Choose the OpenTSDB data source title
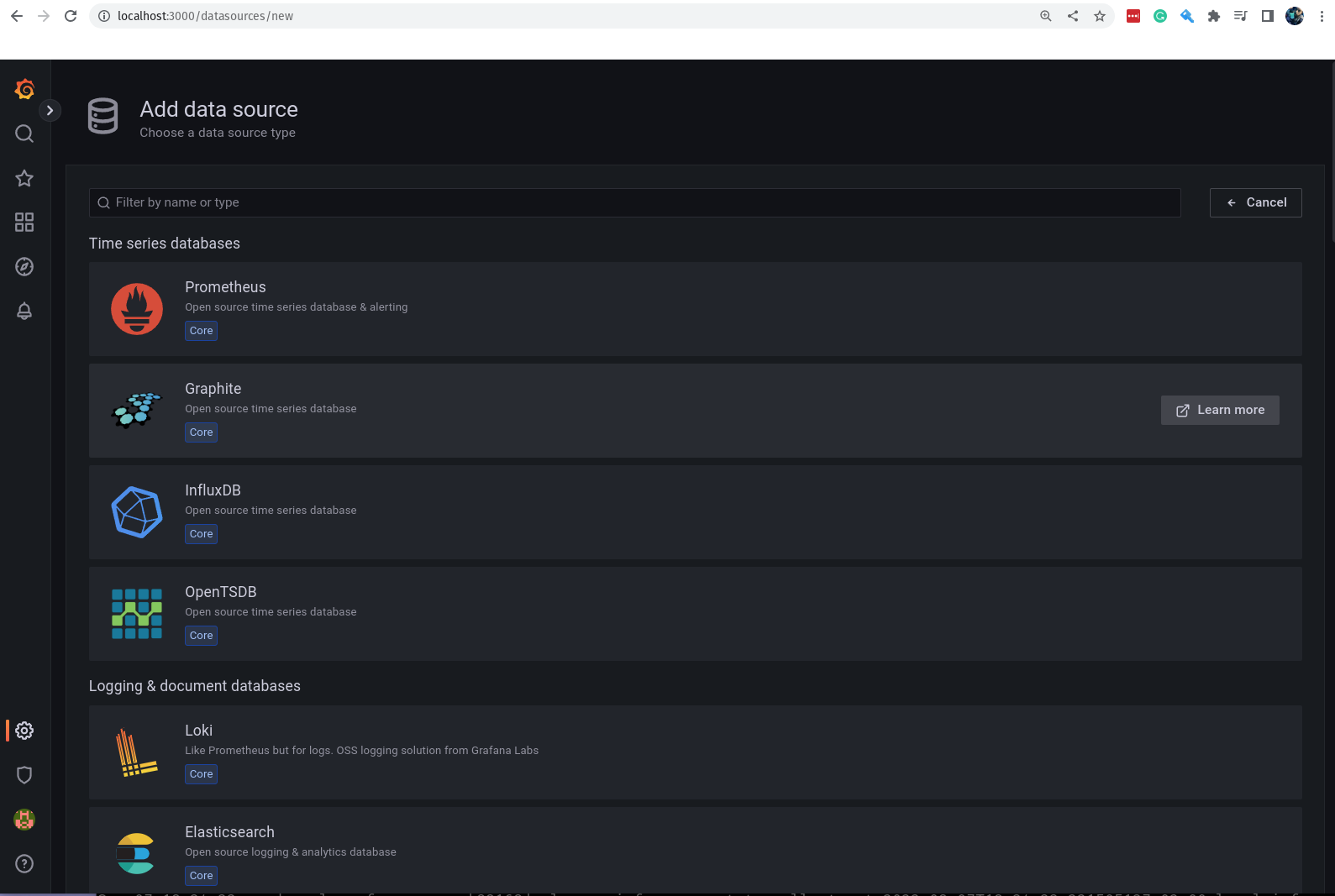The image size is (1335, 896). pos(221,592)
